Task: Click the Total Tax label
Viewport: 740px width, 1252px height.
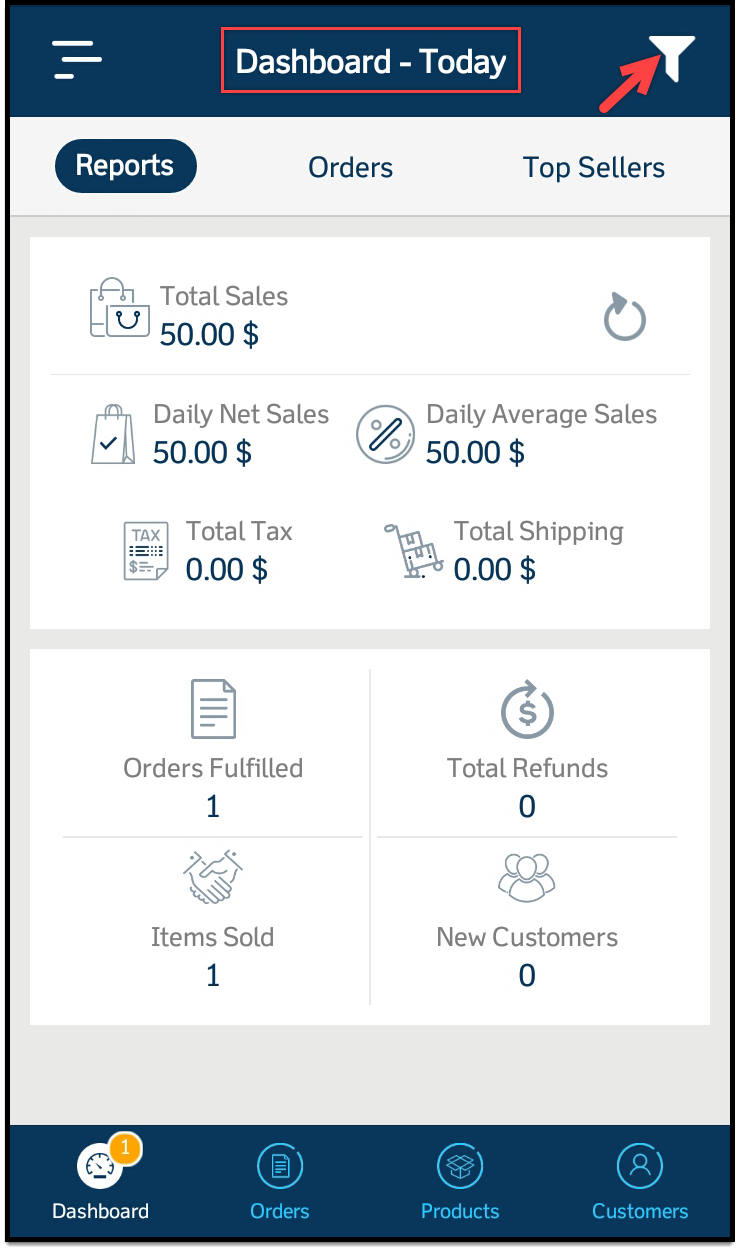Action: click(239, 531)
